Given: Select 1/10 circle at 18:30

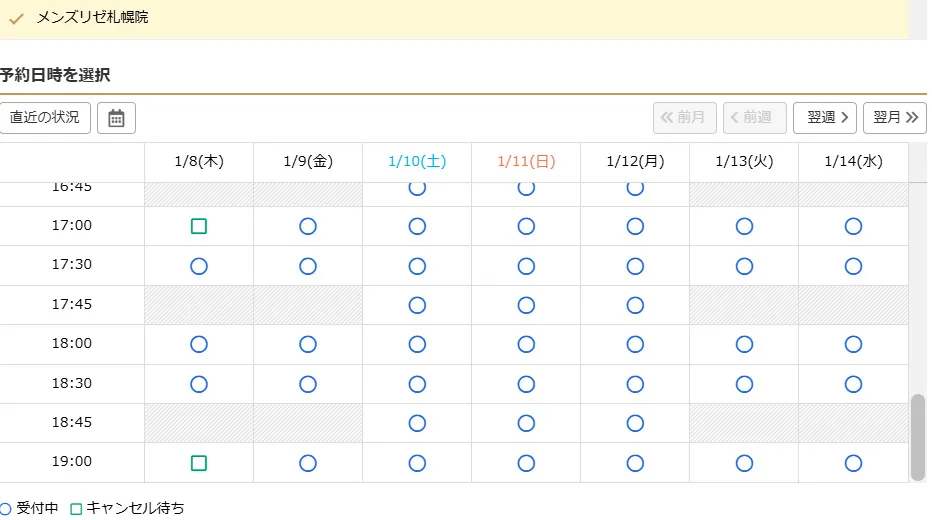Looking at the screenshot, I should [417, 384].
